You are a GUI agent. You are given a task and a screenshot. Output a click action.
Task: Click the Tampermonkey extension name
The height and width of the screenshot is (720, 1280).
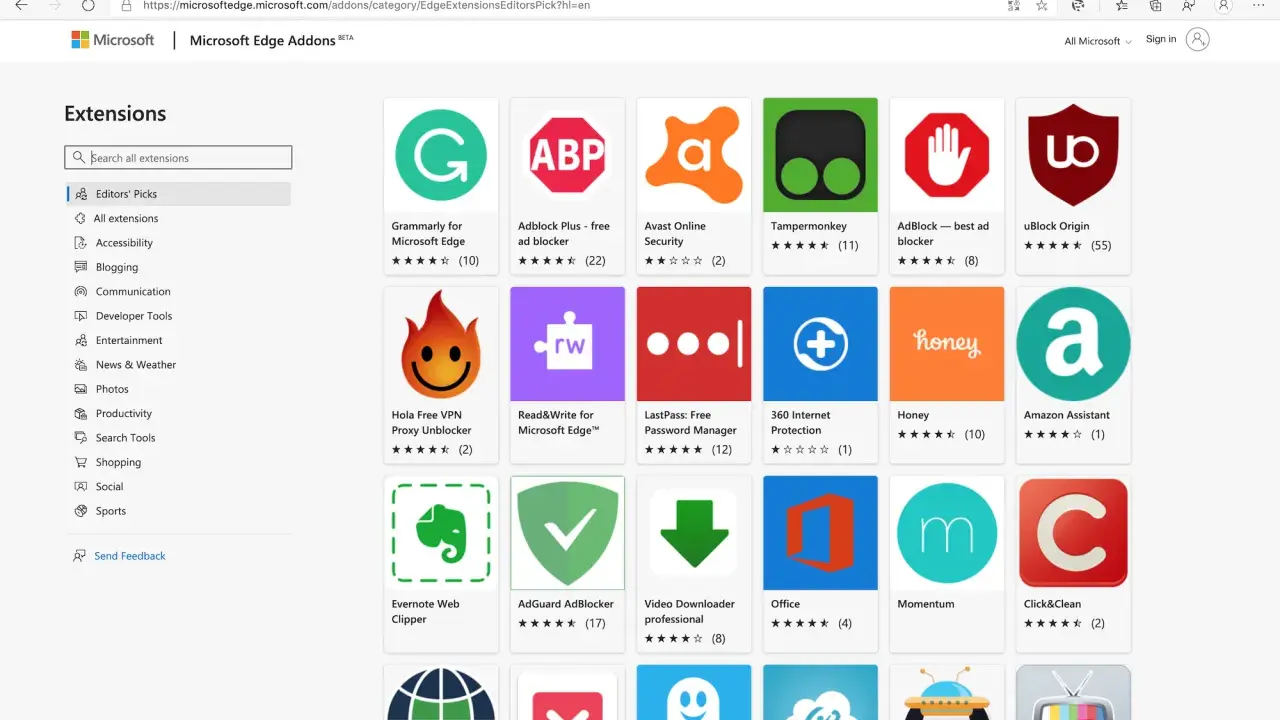(x=809, y=226)
